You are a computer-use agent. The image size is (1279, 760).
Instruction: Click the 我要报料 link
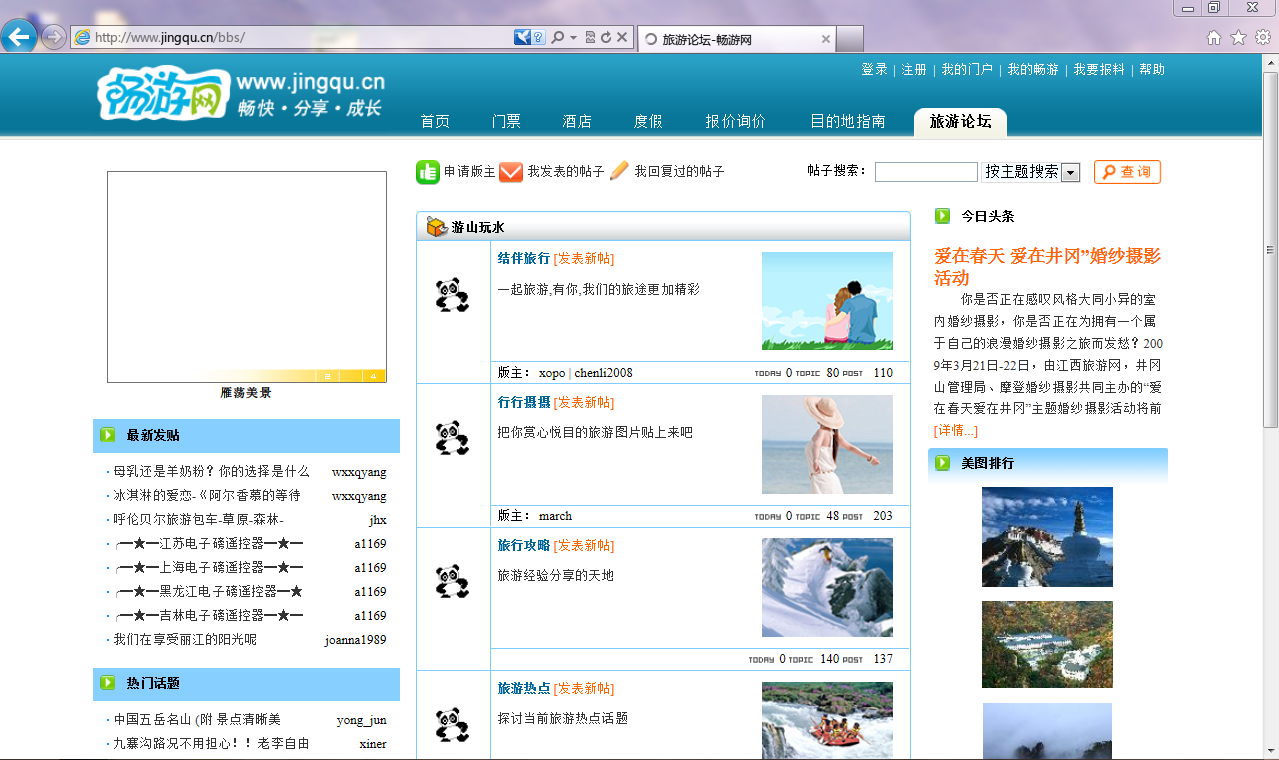coord(1099,69)
